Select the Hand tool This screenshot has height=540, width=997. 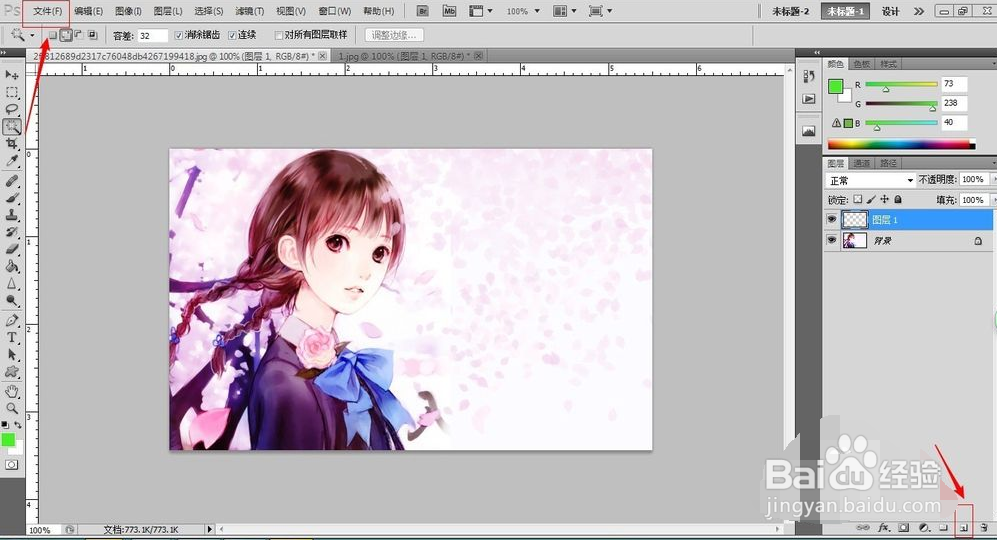11,391
